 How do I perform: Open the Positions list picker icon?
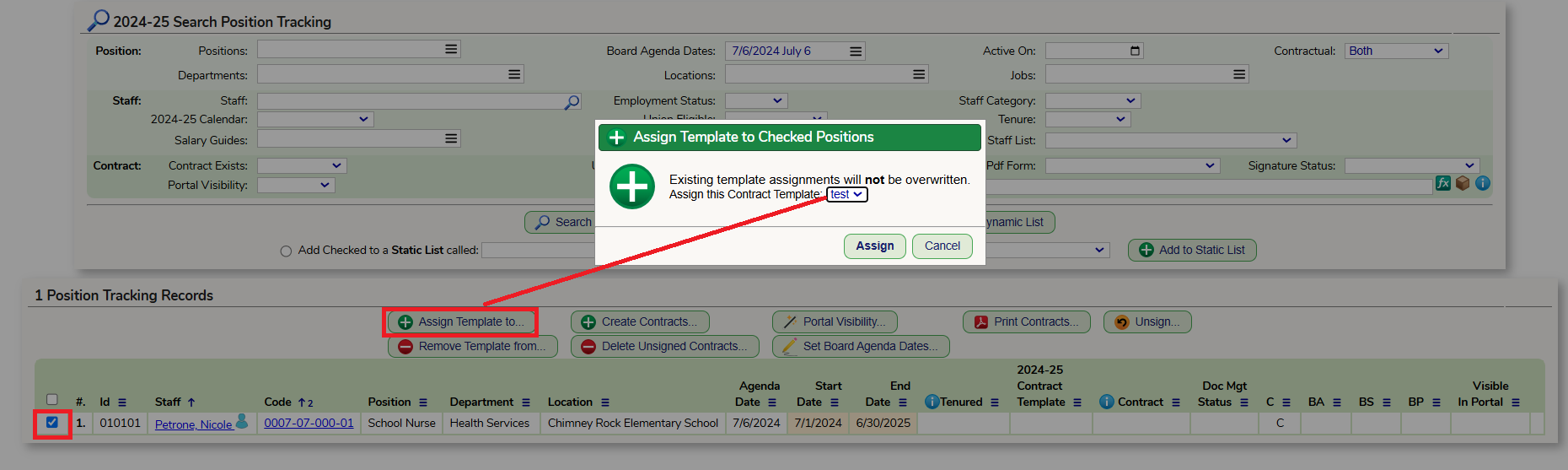pos(451,50)
